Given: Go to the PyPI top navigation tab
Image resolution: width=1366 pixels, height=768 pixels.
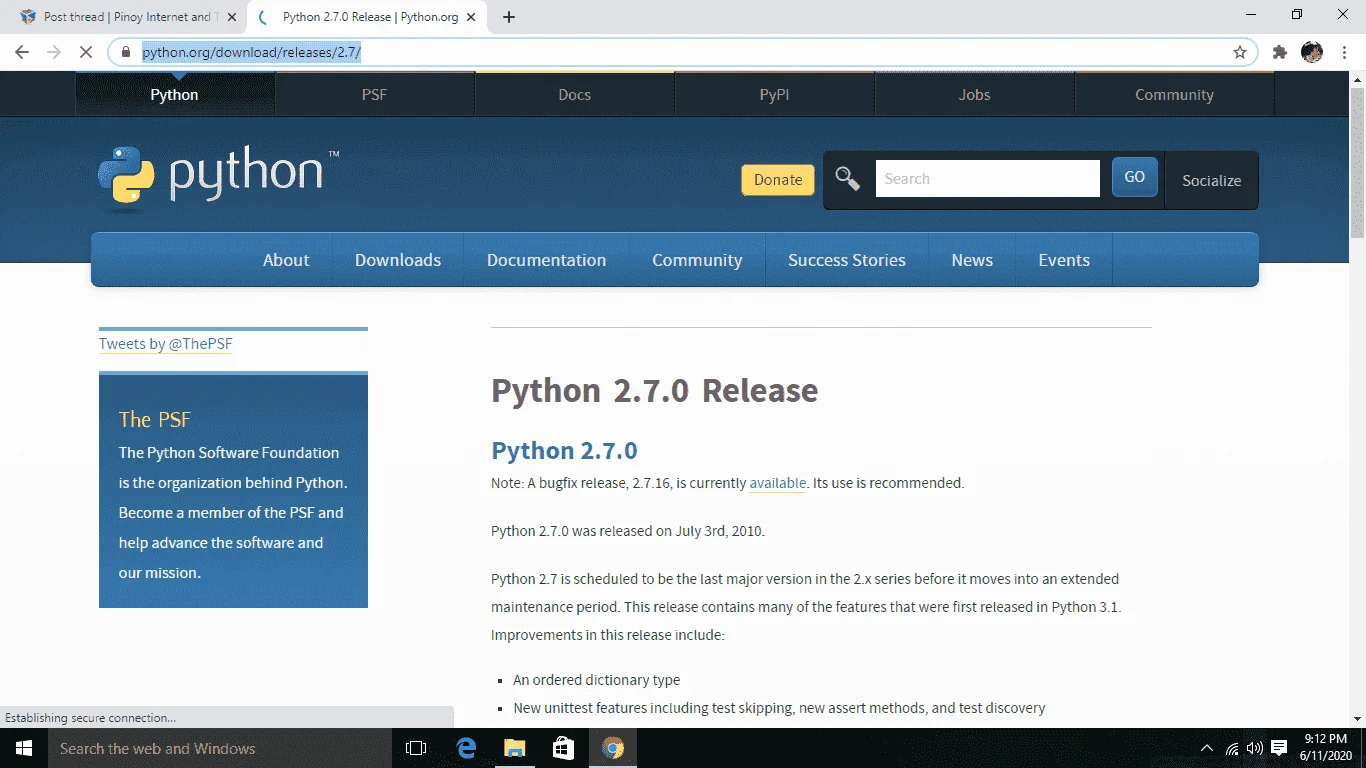Looking at the screenshot, I should point(774,95).
